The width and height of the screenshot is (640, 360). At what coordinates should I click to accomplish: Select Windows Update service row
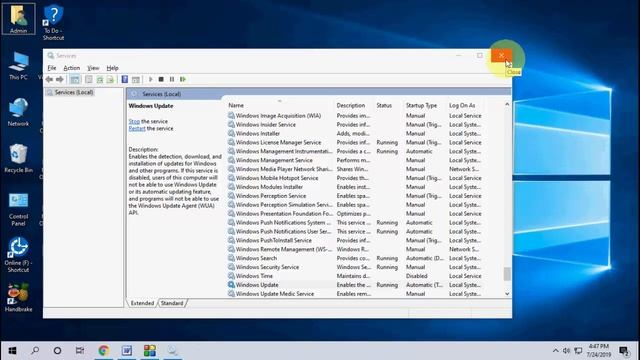pyautogui.click(x=355, y=285)
